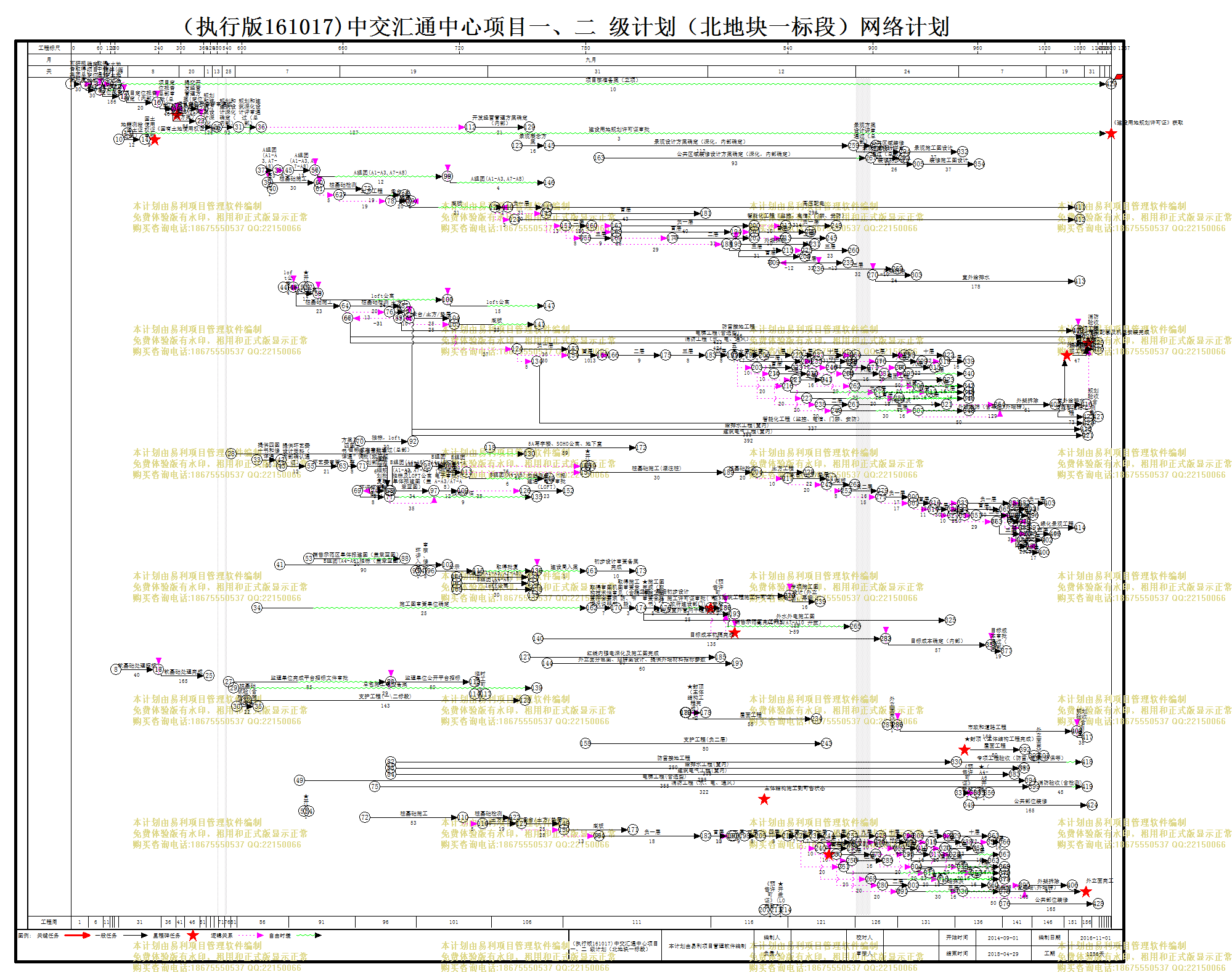Select node 34 starting 施工图审查单位确定
Image resolution: width=1232 pixels, height=972 pixels.
coord(257,608)
